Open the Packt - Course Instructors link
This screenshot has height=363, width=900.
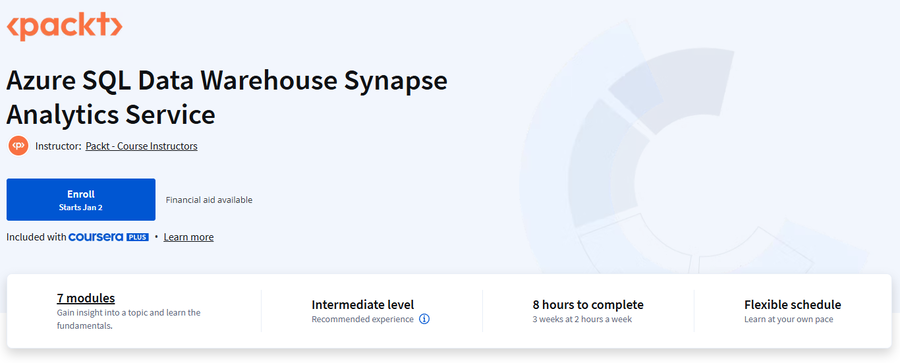141,146
